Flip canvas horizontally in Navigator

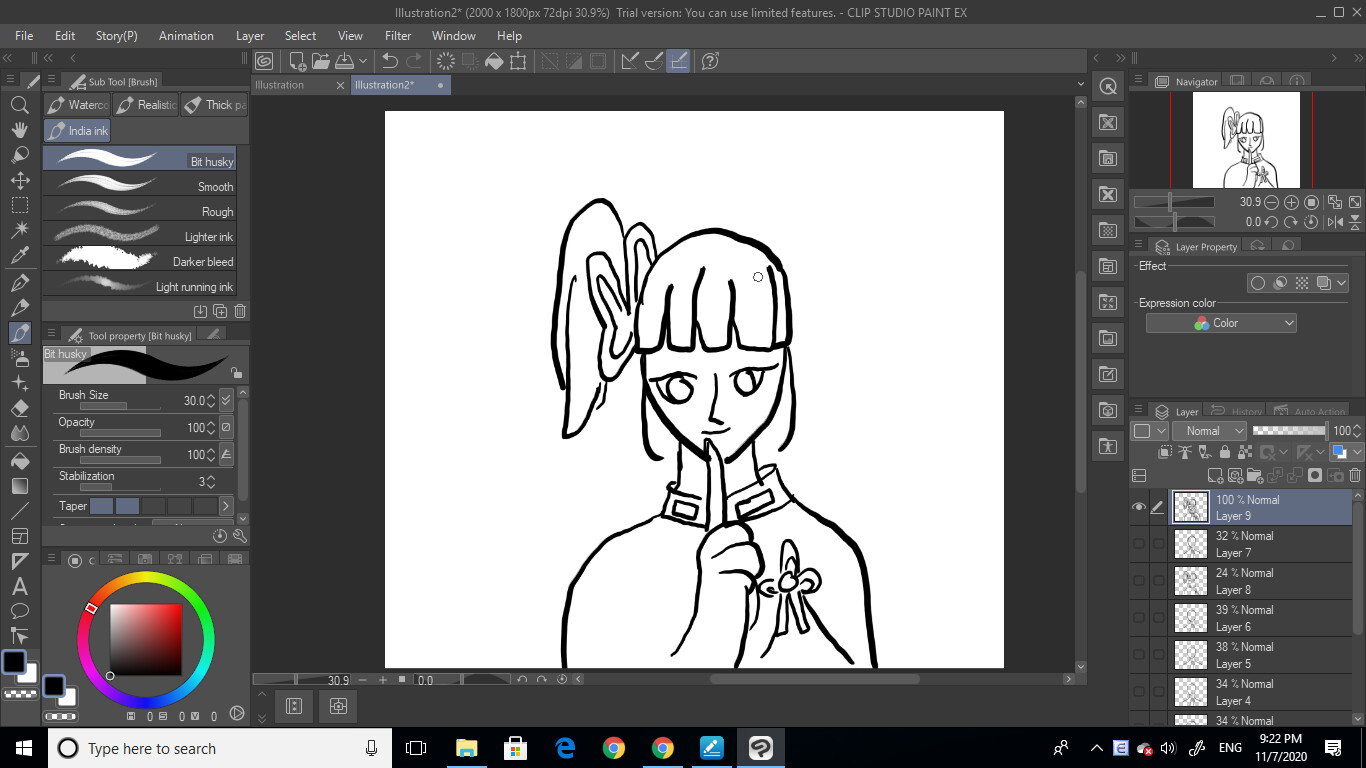(1333, 222)
